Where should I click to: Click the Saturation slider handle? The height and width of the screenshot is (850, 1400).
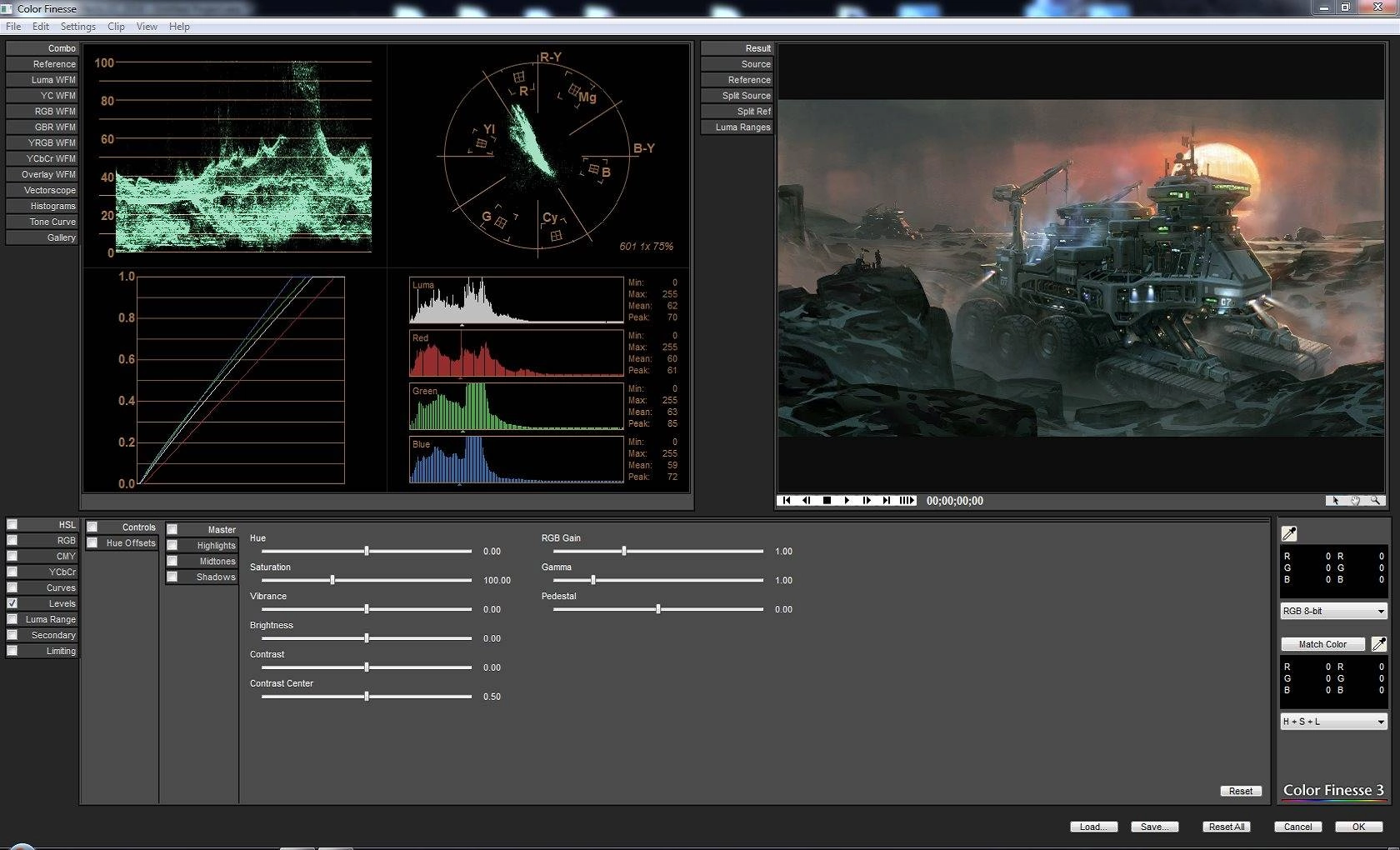[332, 580]
